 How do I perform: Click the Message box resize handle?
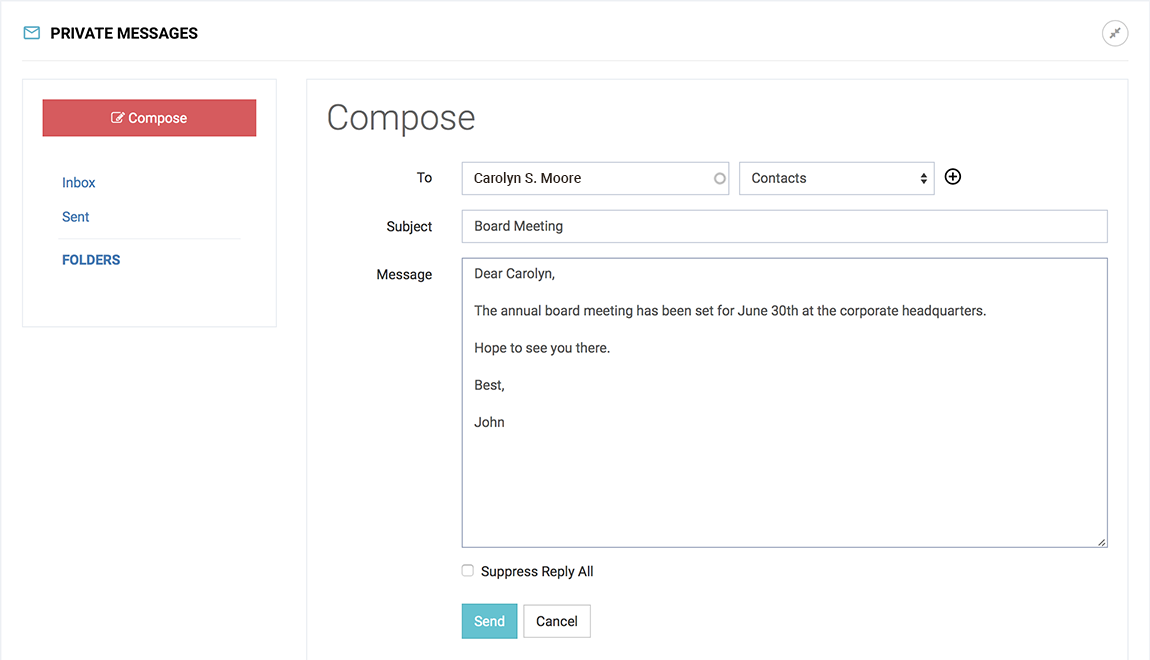[1101, 542]
